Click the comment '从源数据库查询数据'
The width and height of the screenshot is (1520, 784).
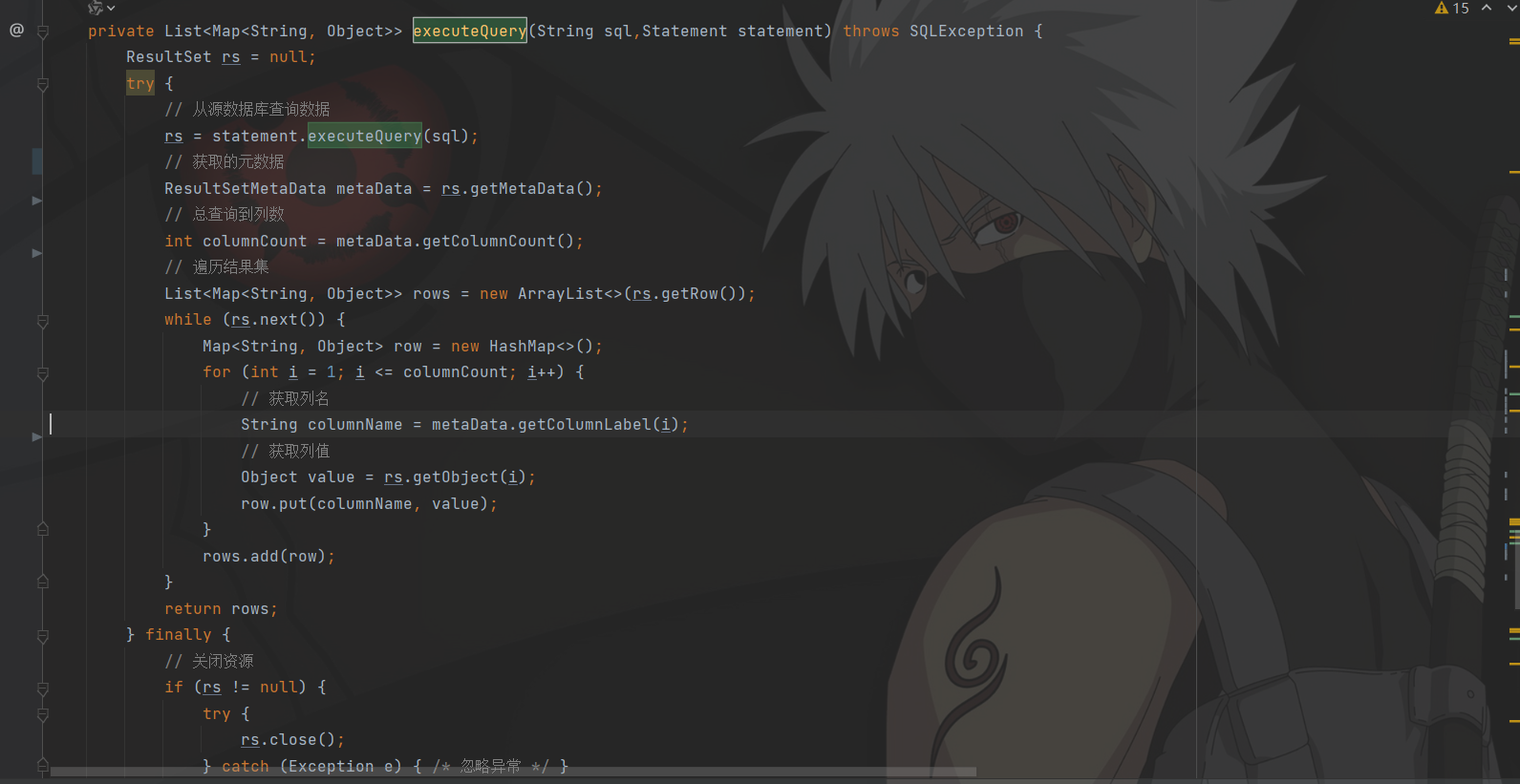click(x=261, y=109)
